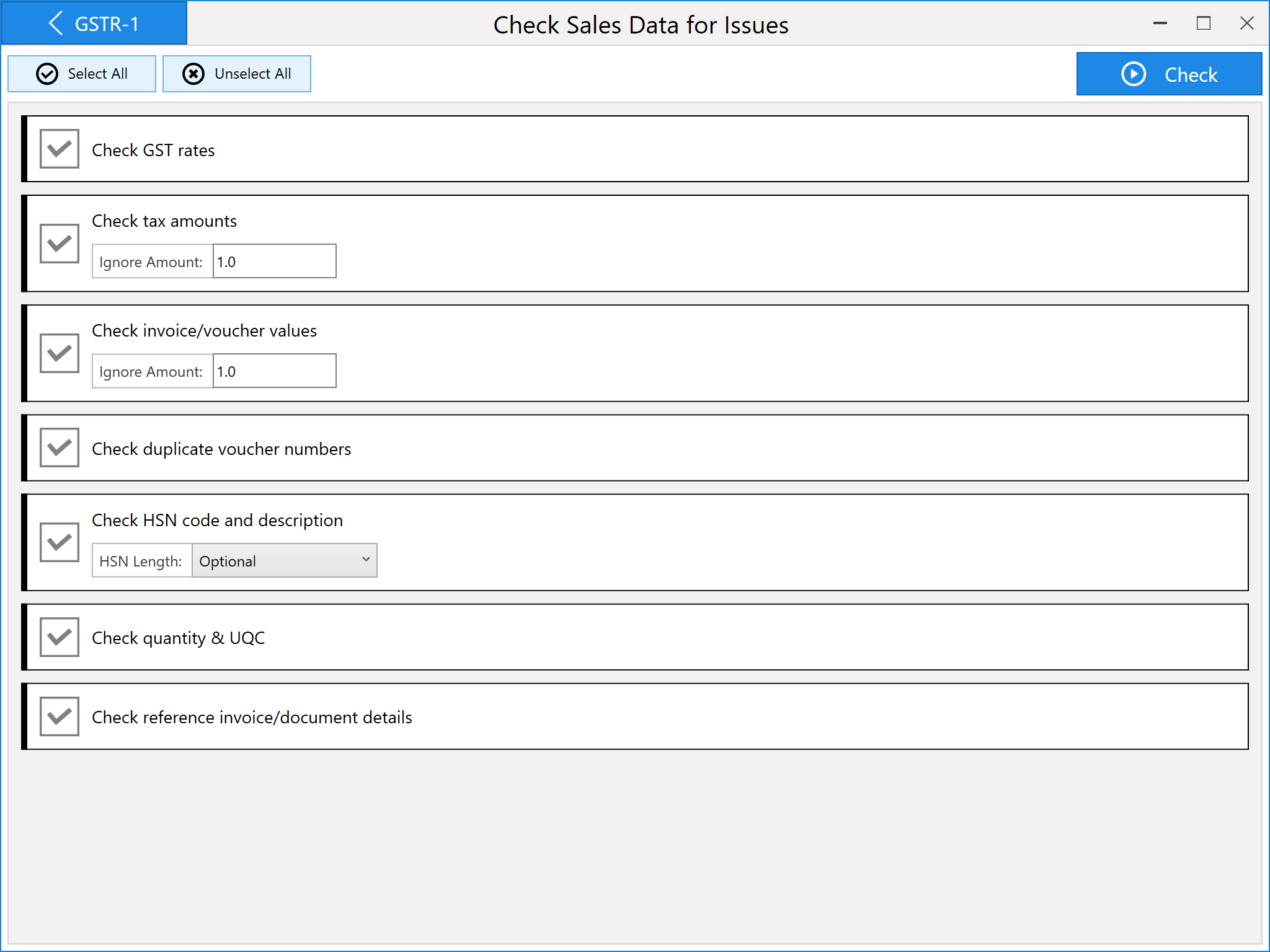The height and width of the screenshot is (952, 1270).
Task: Click the Unselect All button label
Action: tap(252, 74)
